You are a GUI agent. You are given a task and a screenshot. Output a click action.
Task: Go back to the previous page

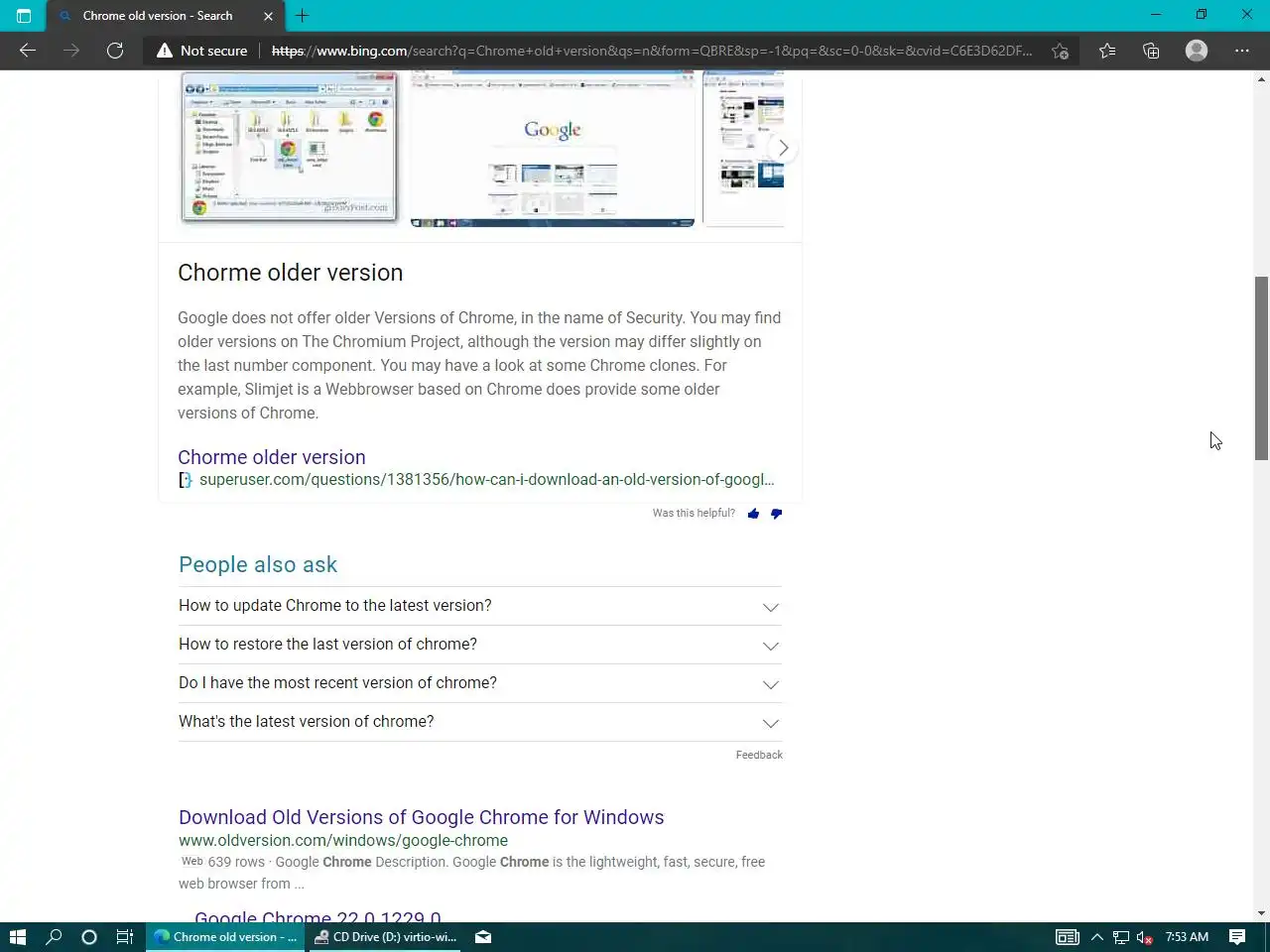coord(28,51)
